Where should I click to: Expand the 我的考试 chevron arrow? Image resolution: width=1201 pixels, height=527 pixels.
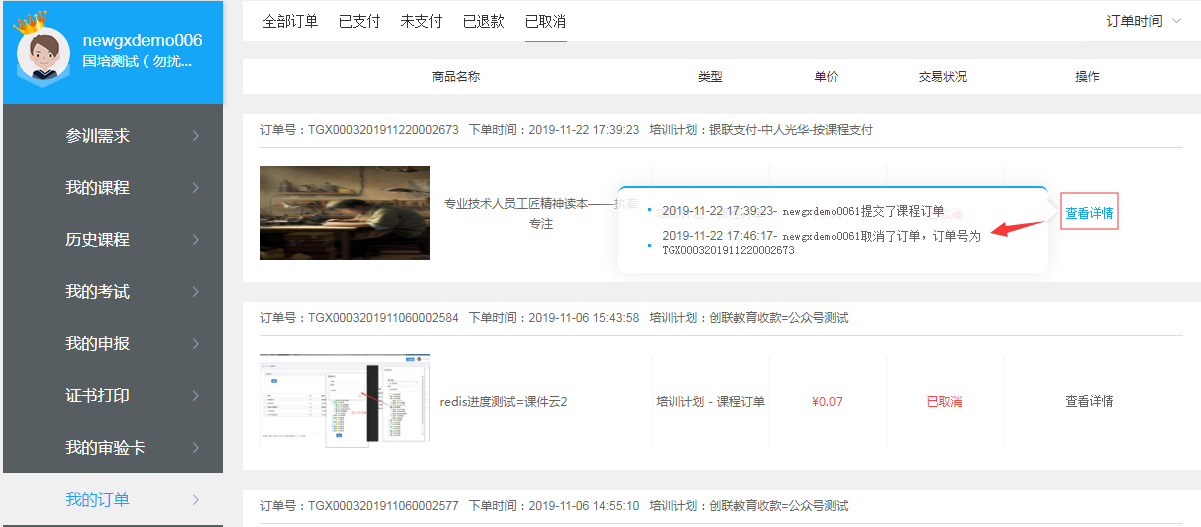[x=195, y=292]
